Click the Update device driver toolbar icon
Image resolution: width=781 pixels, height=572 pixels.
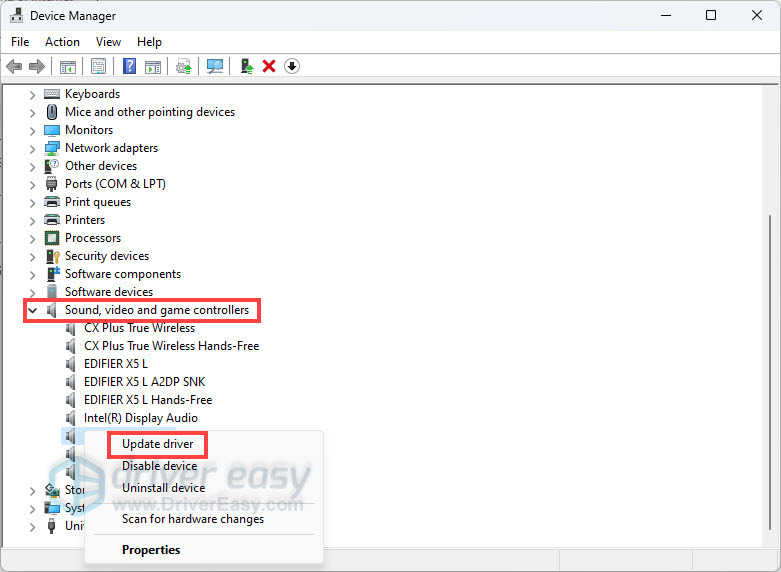coord(246,66)
